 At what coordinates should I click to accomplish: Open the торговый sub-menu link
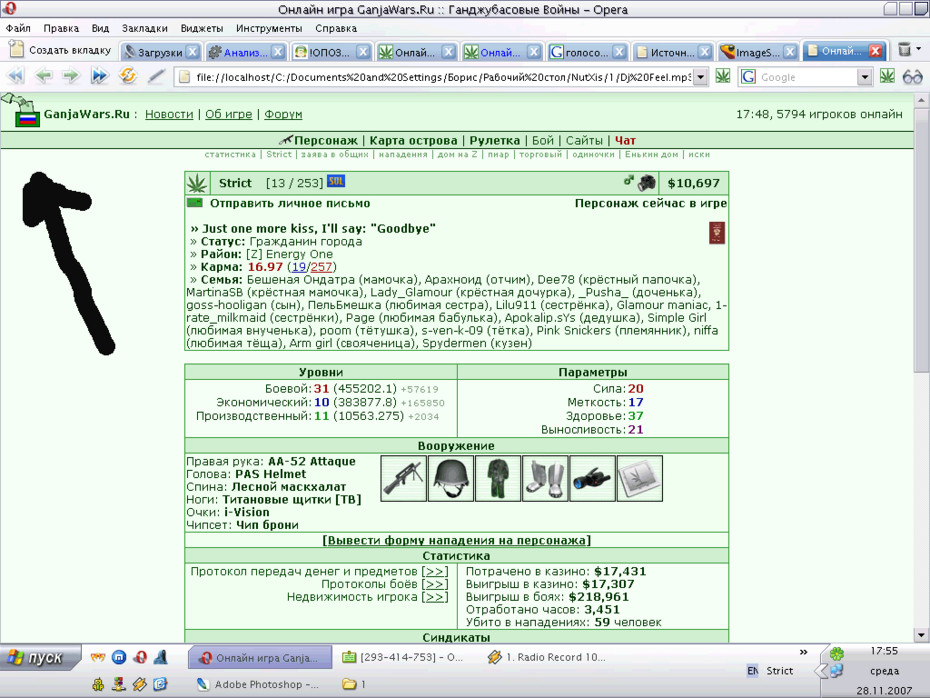[540, 154]
